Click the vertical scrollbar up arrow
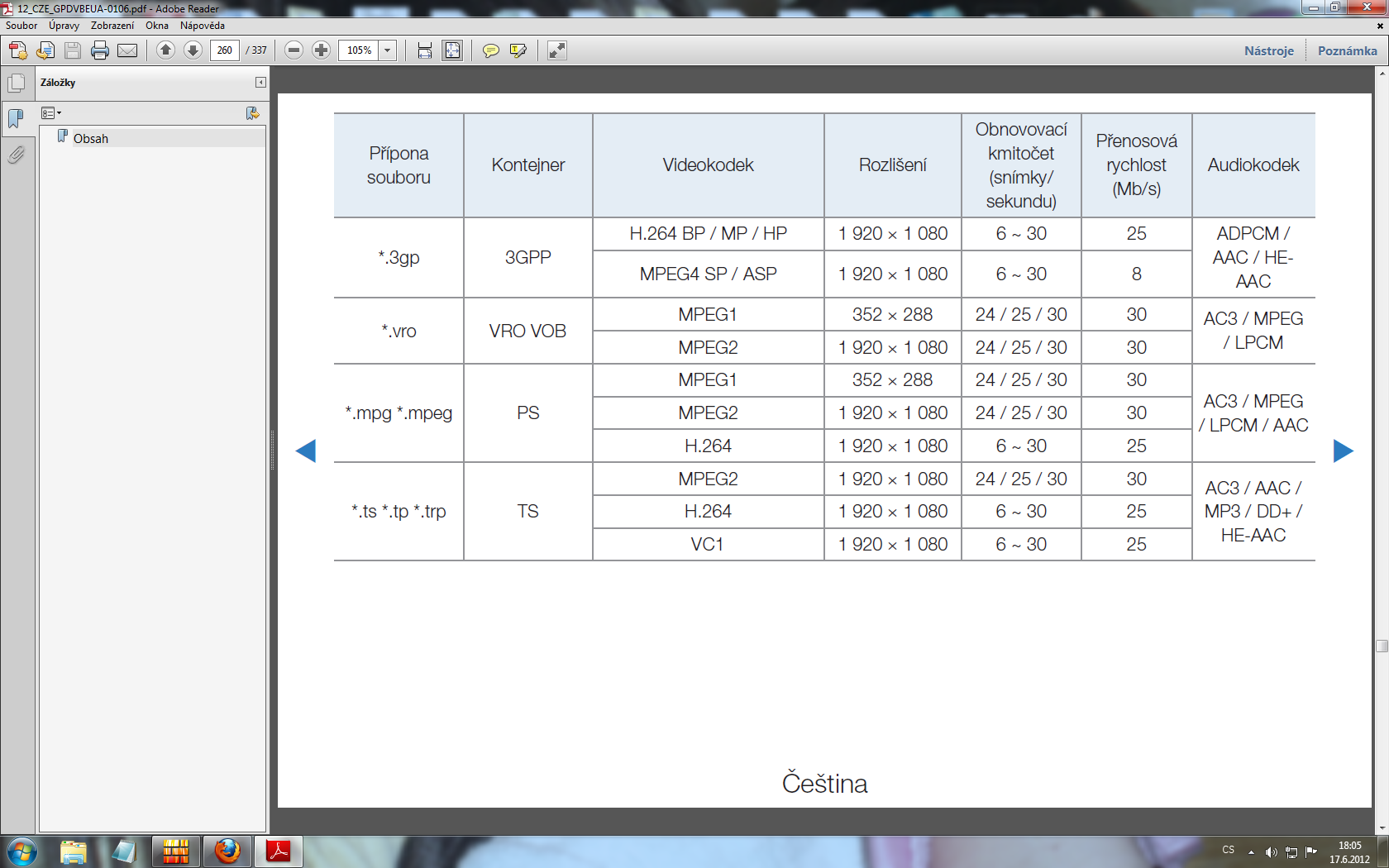The height and width of the screenshot is (868, 1389). click(1382, 74)
